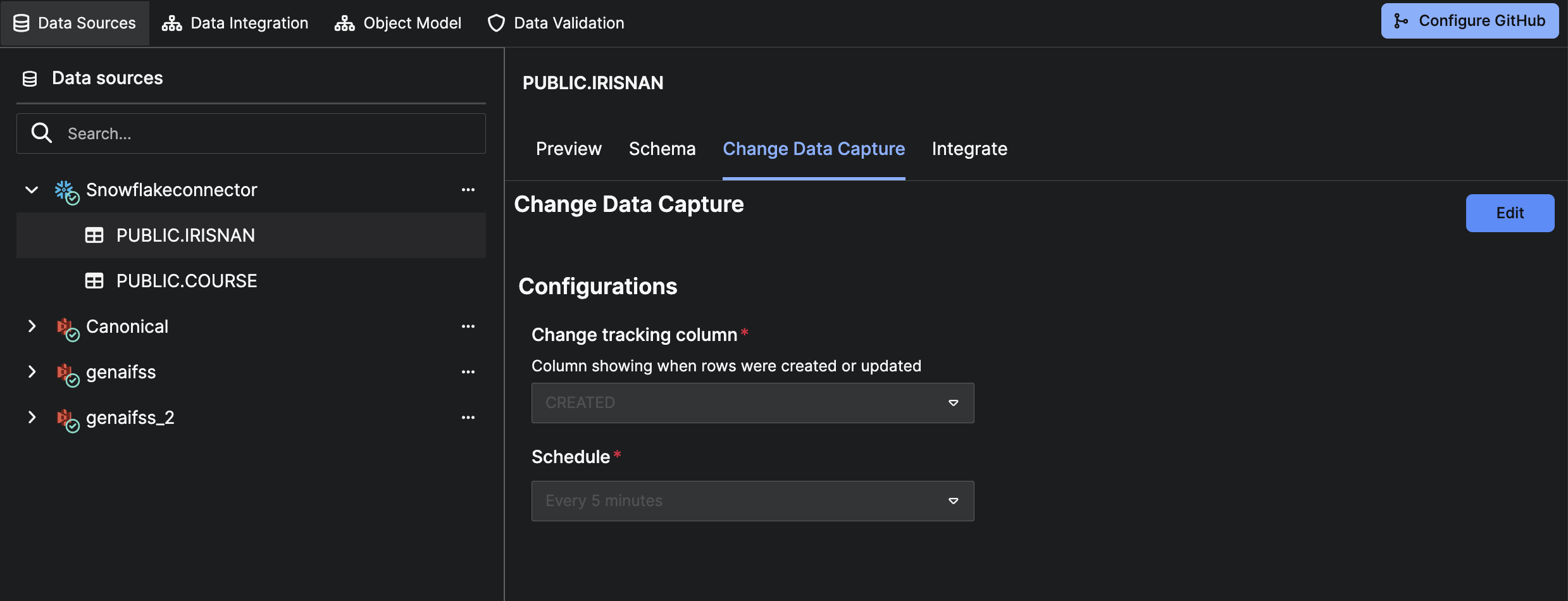Expand the Canonical data source
The height and width of the screenshot is (601, 1568).
(x=32, y=326)
